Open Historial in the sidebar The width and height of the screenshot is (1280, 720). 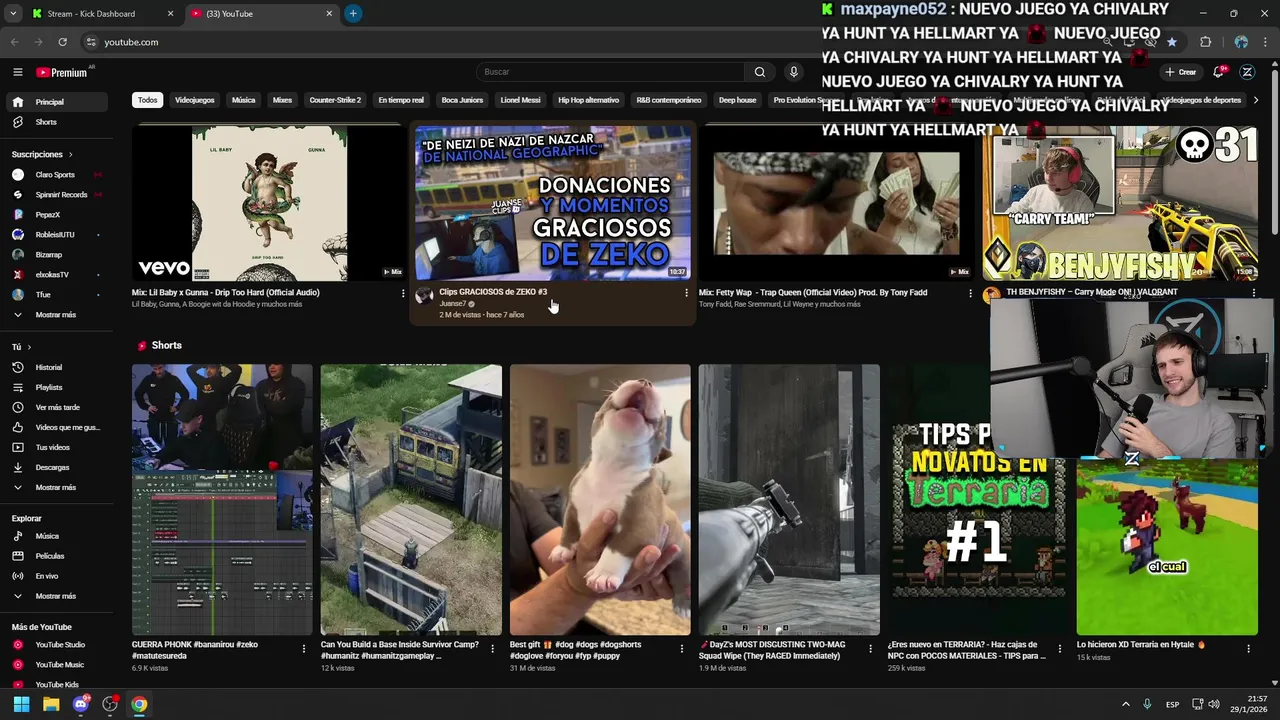(x=58, y=367)
